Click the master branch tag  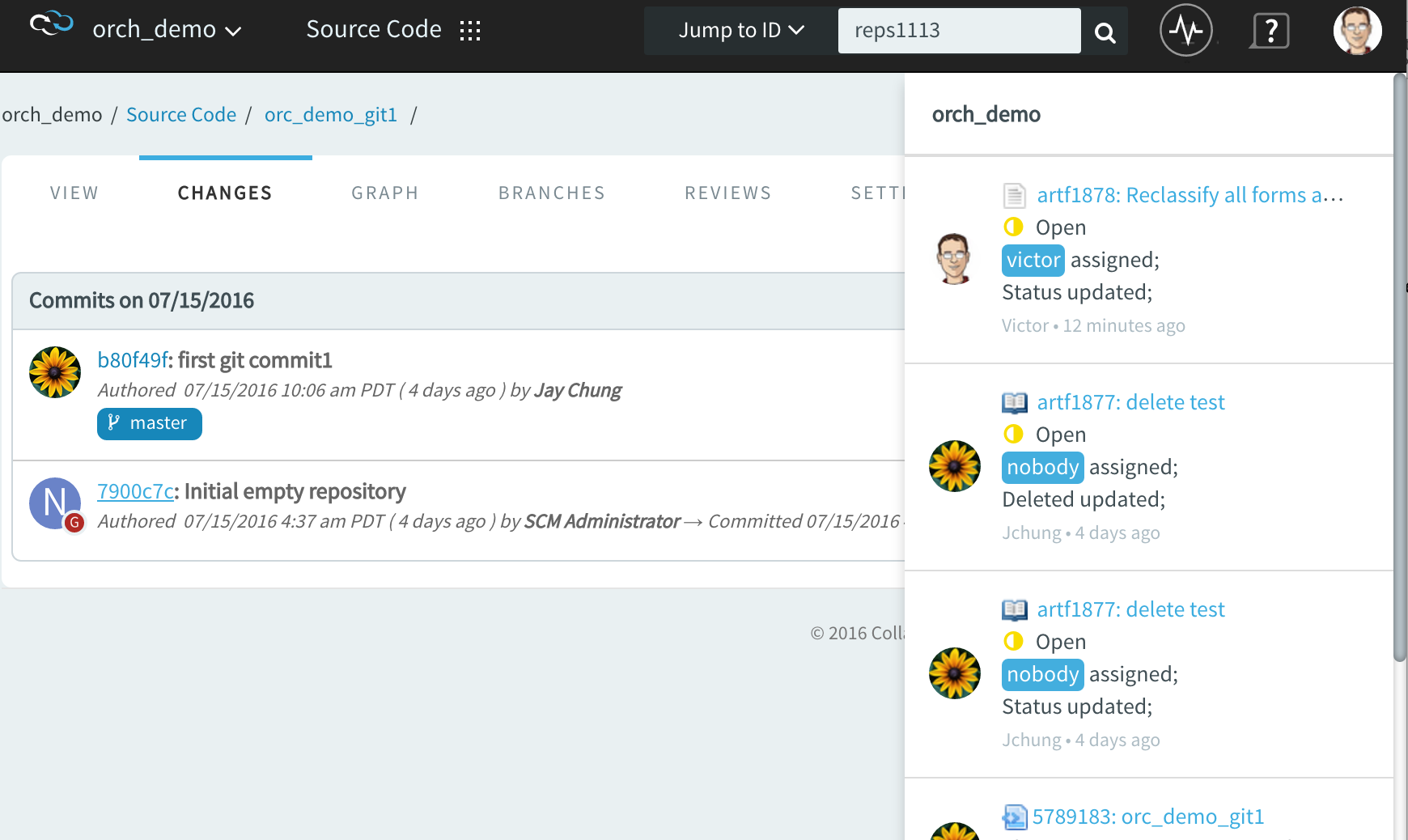tap(150, 423)
